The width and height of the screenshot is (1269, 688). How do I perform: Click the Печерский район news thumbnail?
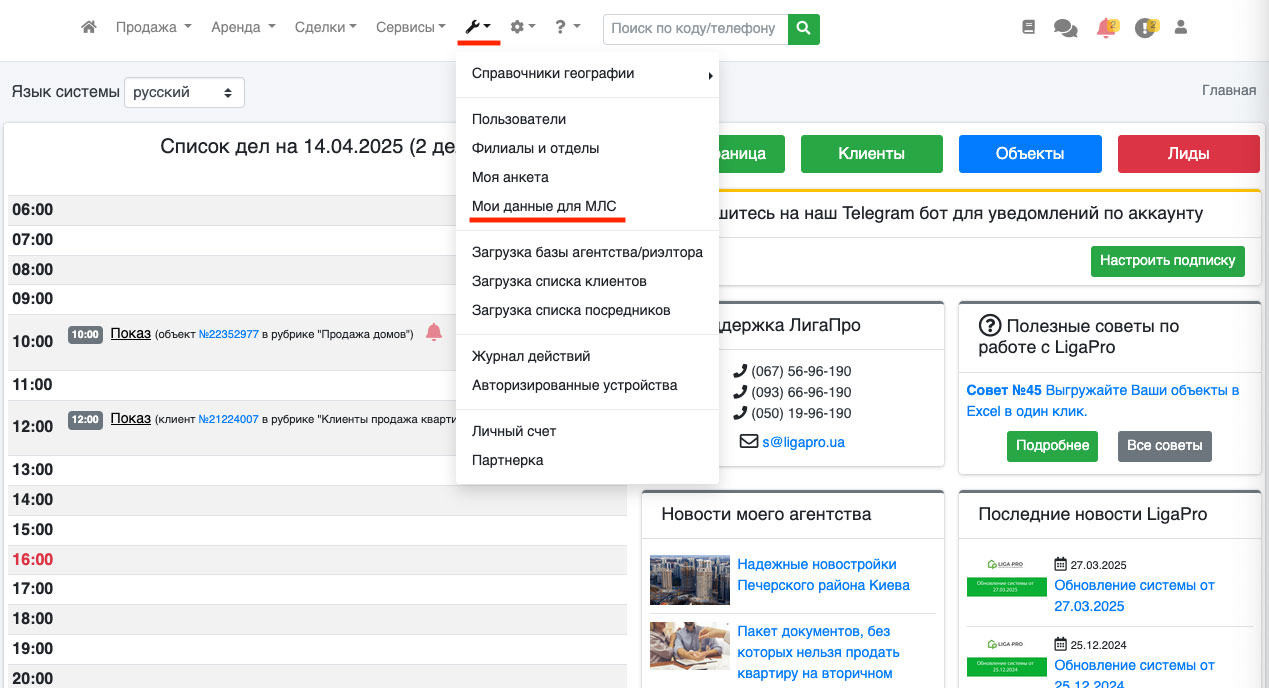point(689,580)
